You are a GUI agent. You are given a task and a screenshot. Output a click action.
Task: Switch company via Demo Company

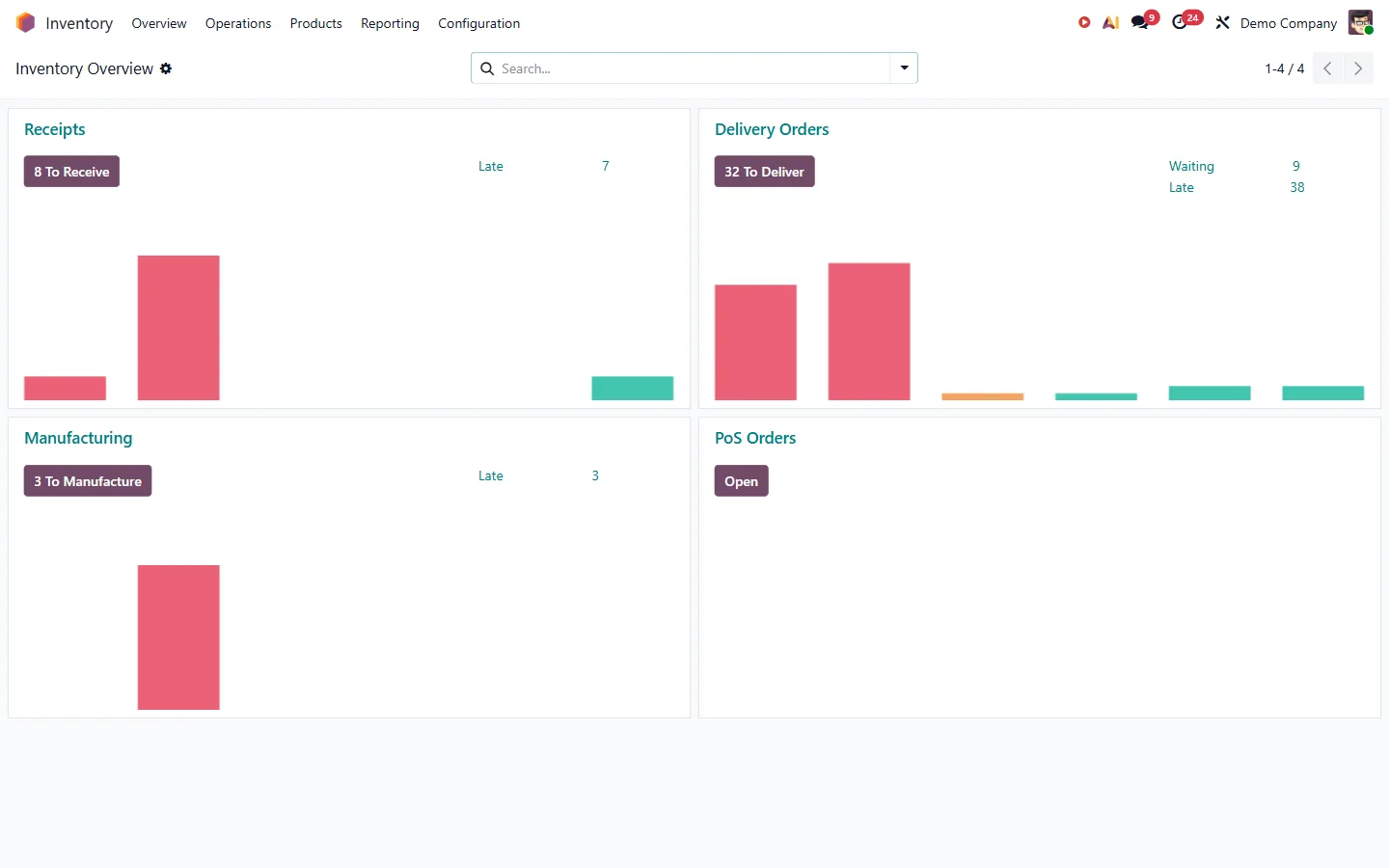tap(1289, 23)
